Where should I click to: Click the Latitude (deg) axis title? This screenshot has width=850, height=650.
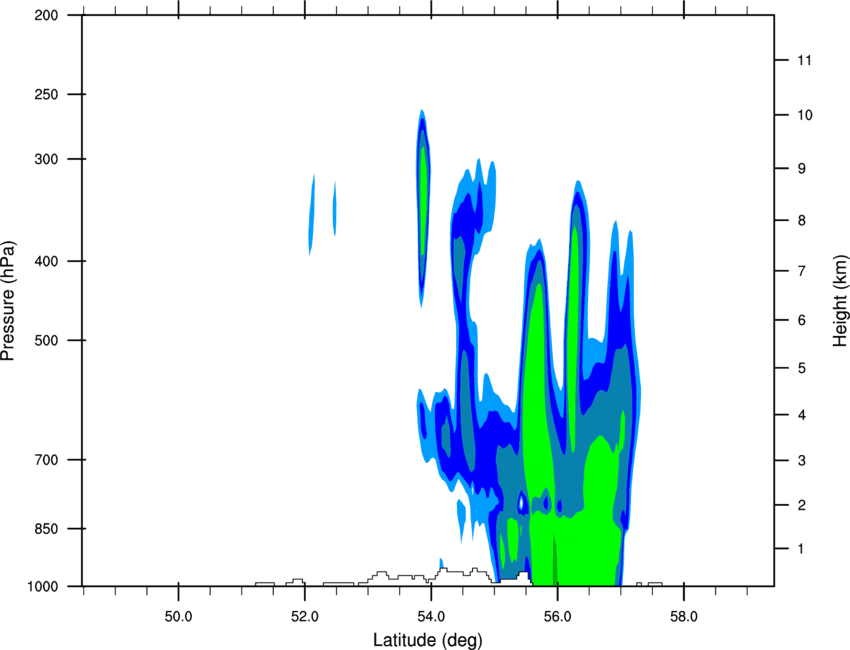coord(429,639)
